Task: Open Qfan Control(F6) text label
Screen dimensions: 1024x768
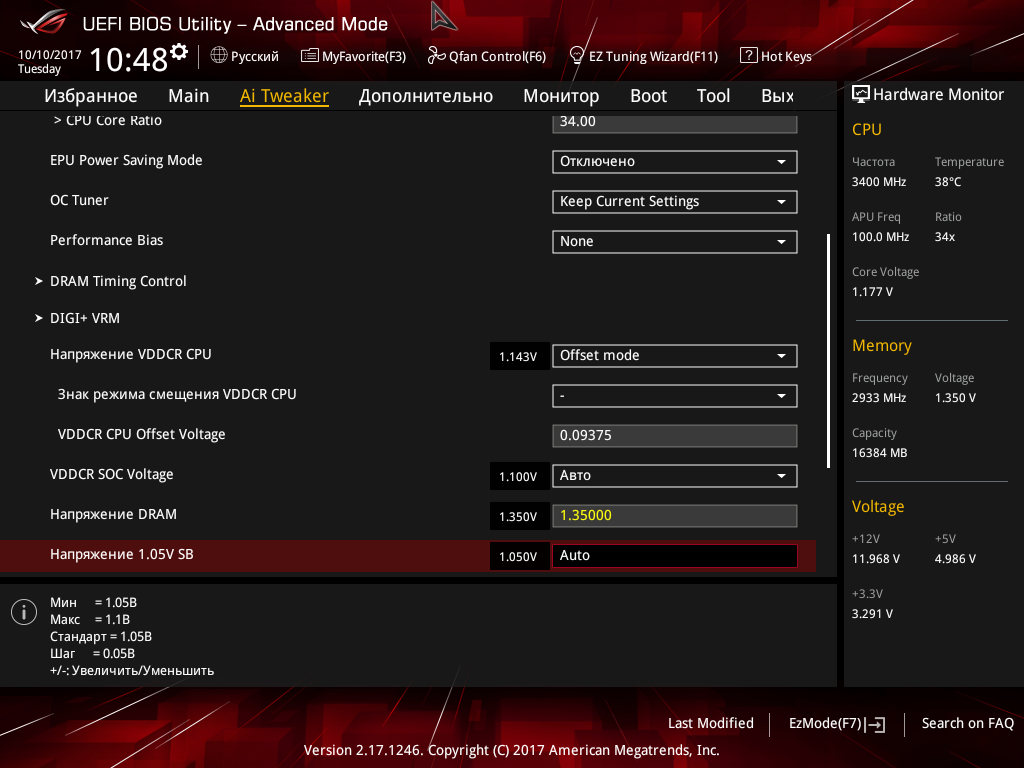Action: 497,57
